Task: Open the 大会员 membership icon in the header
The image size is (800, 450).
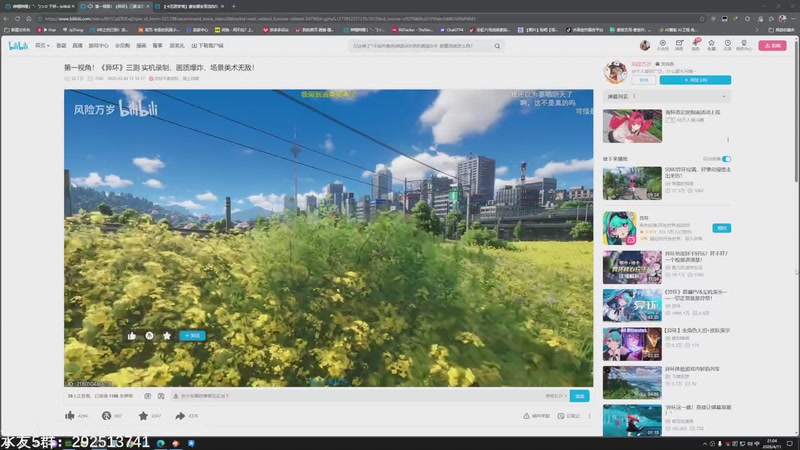Action: click(662, 45)
